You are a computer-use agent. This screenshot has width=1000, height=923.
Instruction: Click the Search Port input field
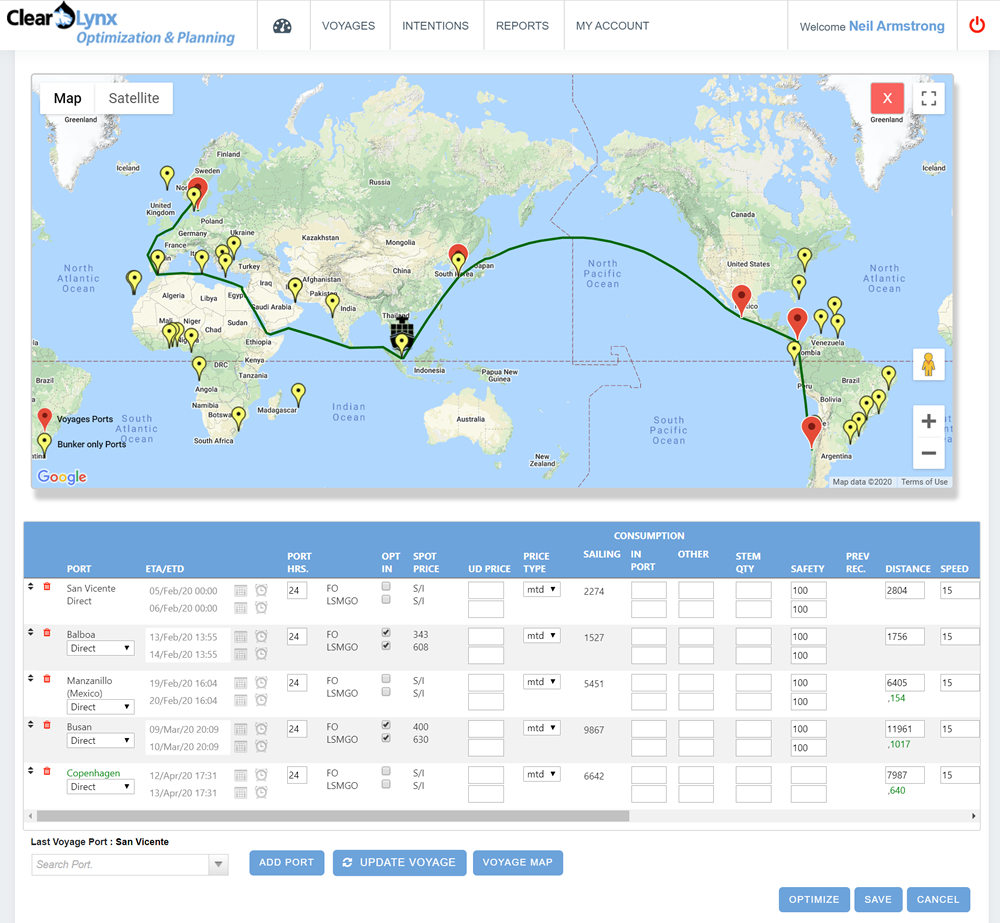pyautogui.click(x=120, y=864)
